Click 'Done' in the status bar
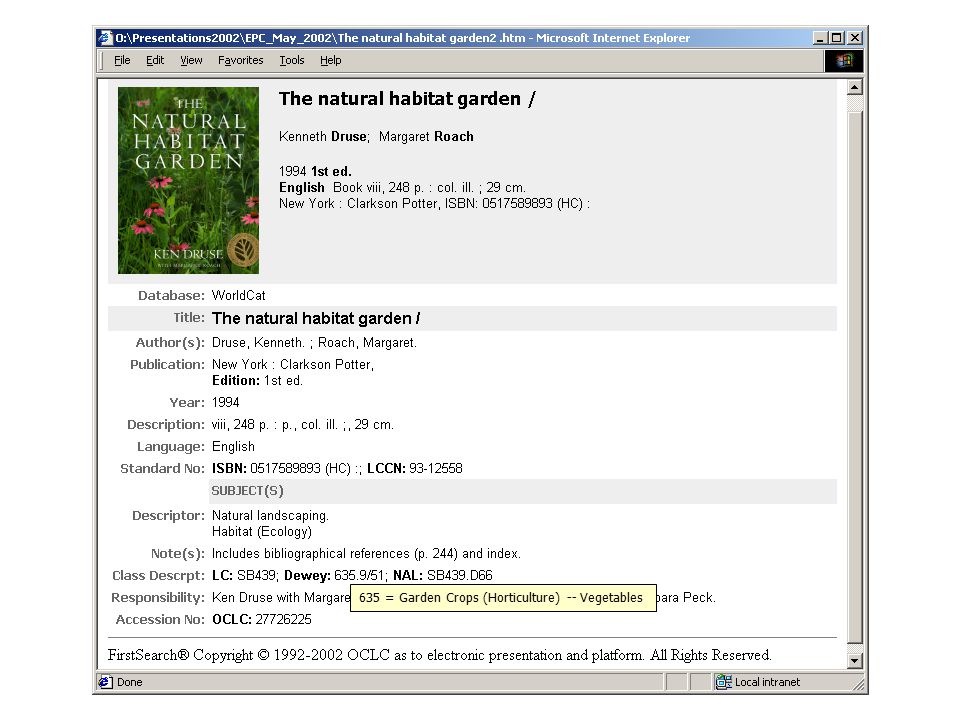 click(129, 682)
